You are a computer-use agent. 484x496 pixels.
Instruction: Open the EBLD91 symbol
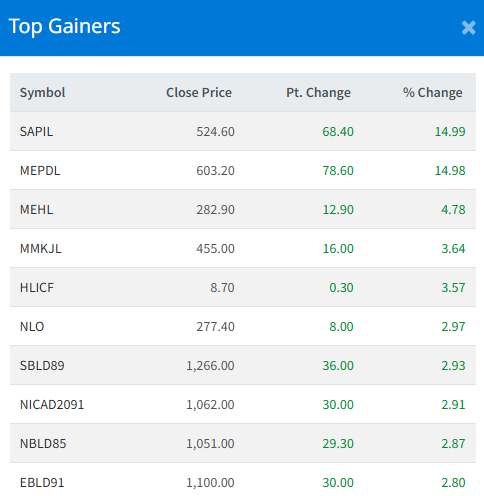(x=42, y=483)
